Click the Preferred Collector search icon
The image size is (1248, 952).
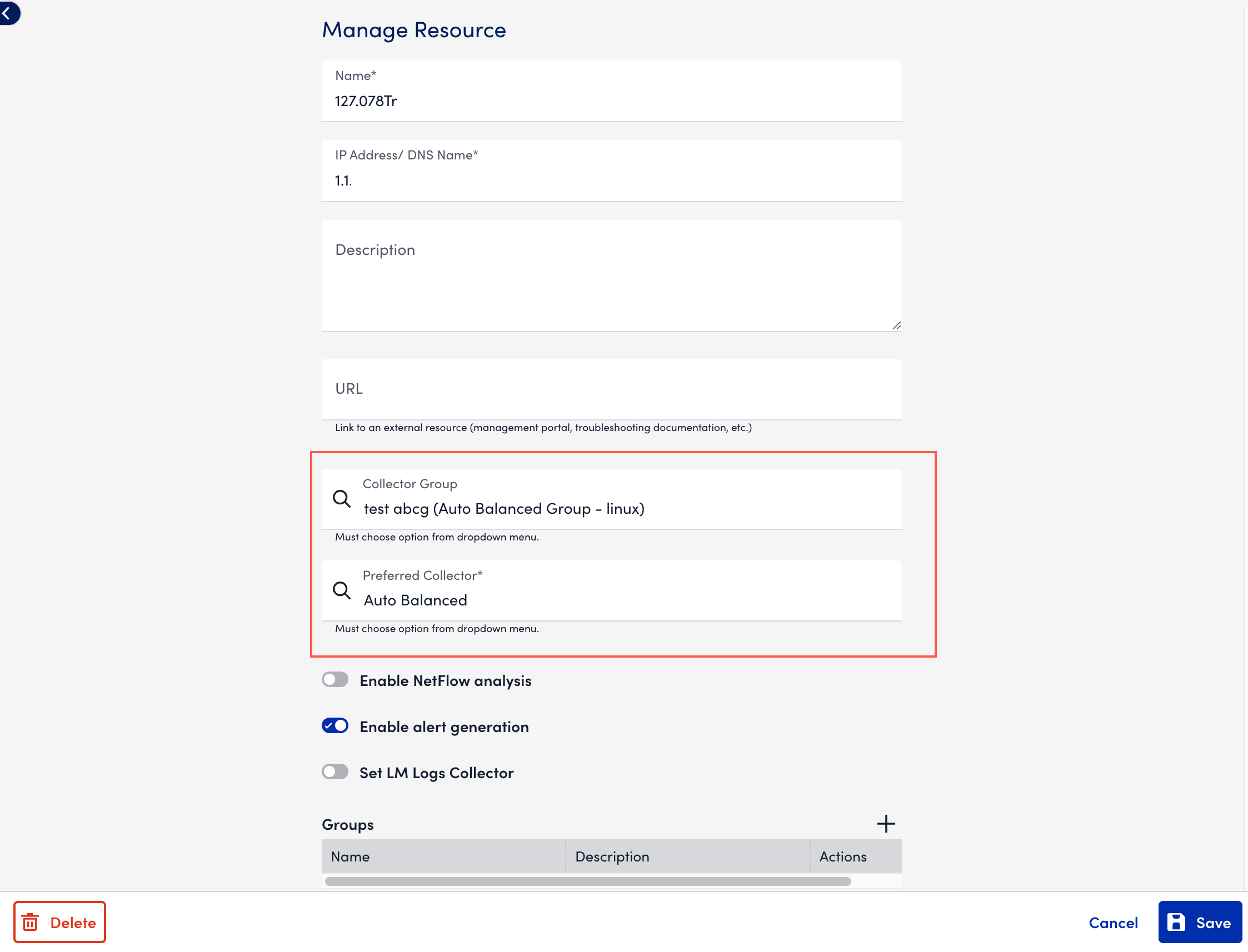pos(341,590)
